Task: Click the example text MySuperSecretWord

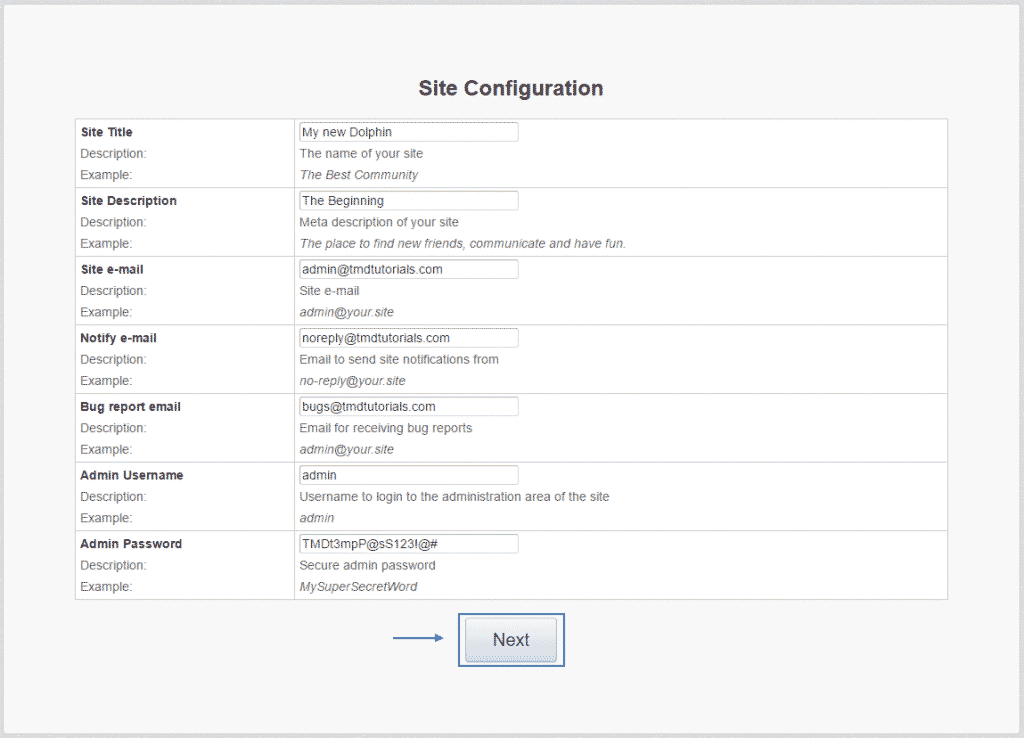Action: (x=358, y=587)
